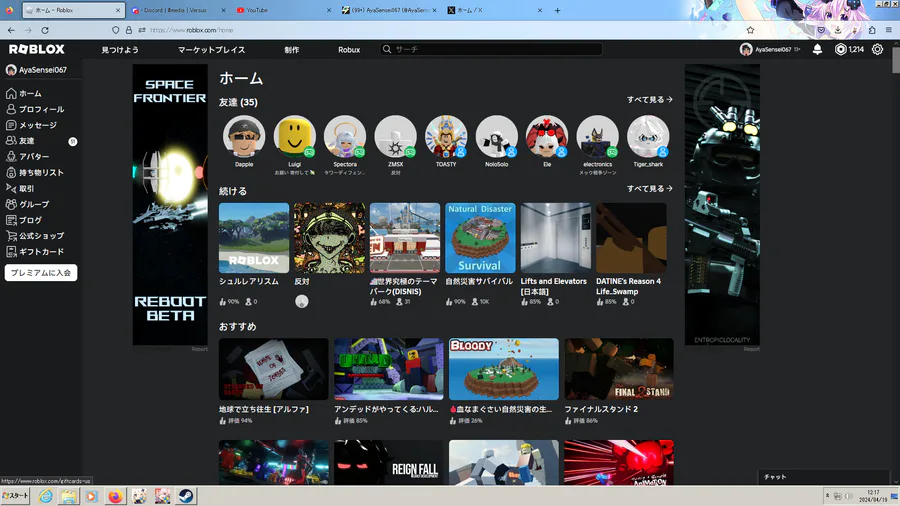Bookmark this page with the star icon
900x506 pixels.
point(750,30)
